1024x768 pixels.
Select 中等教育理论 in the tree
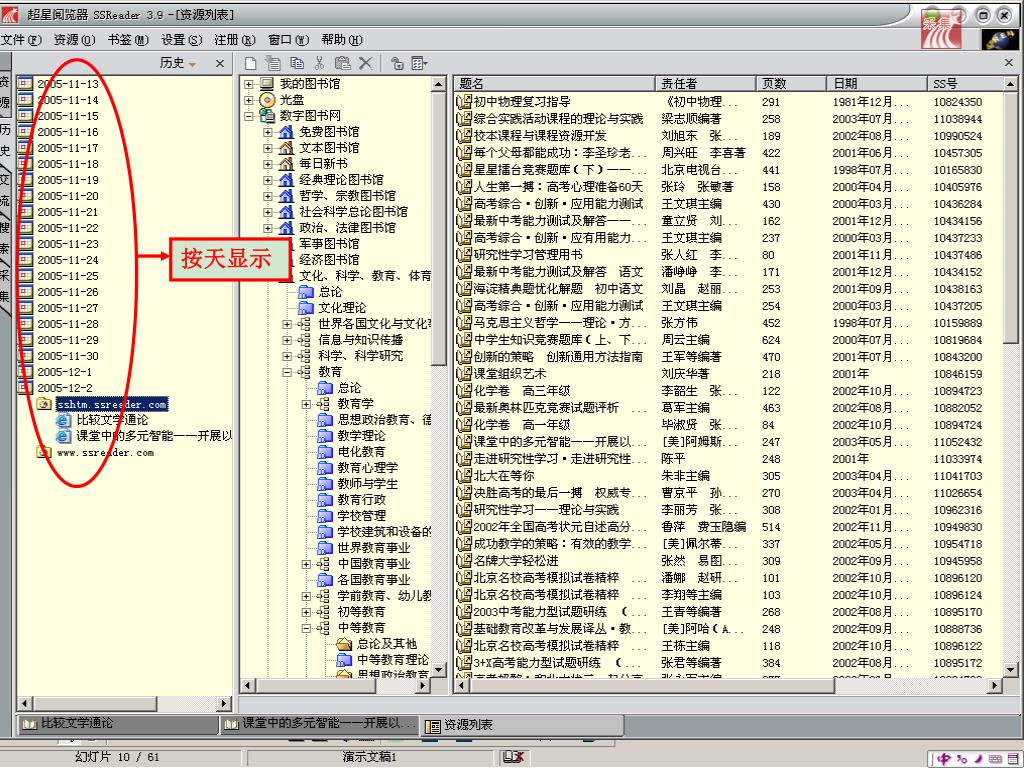tap(392, 660)
